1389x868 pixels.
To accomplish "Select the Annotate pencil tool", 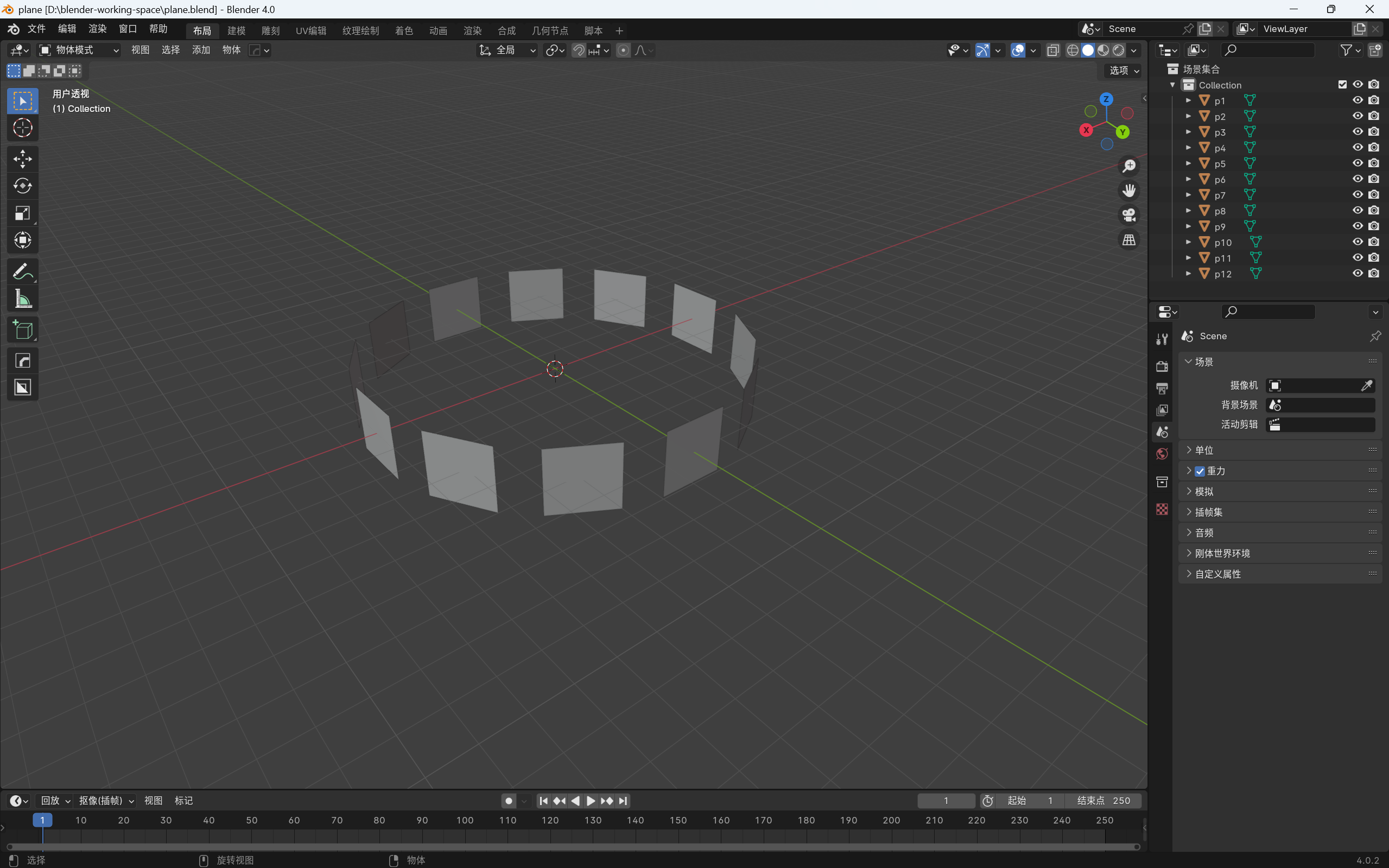I will tap(22, 271).
